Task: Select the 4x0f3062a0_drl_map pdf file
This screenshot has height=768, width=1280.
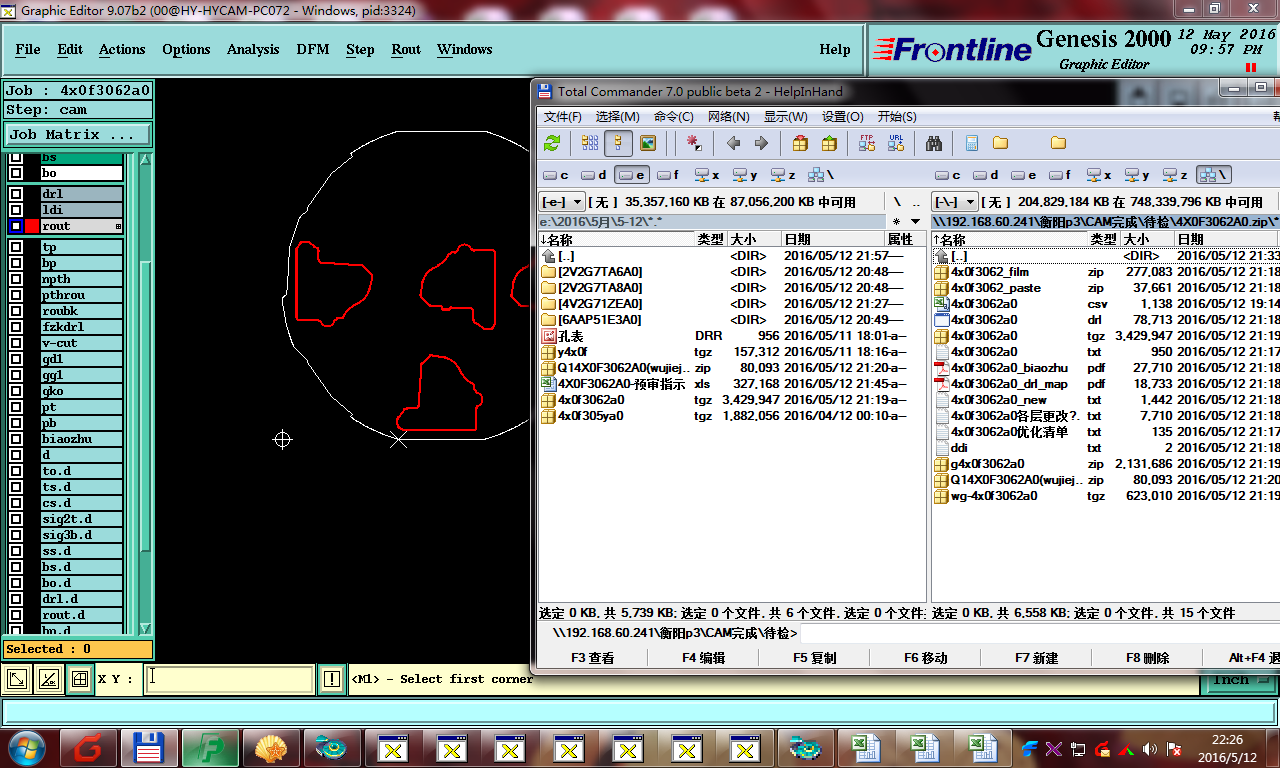Action: coord(1010,384)
